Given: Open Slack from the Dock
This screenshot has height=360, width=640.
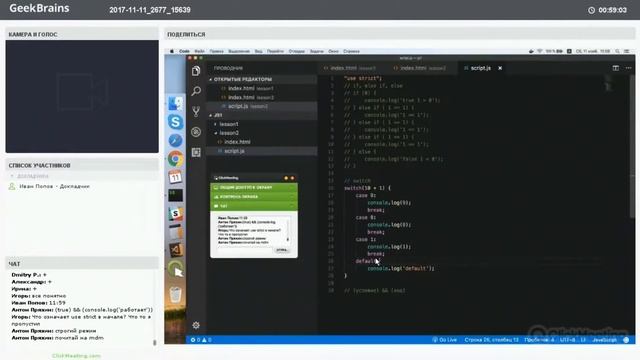Looking at the screenshot, I should [176, 213].
